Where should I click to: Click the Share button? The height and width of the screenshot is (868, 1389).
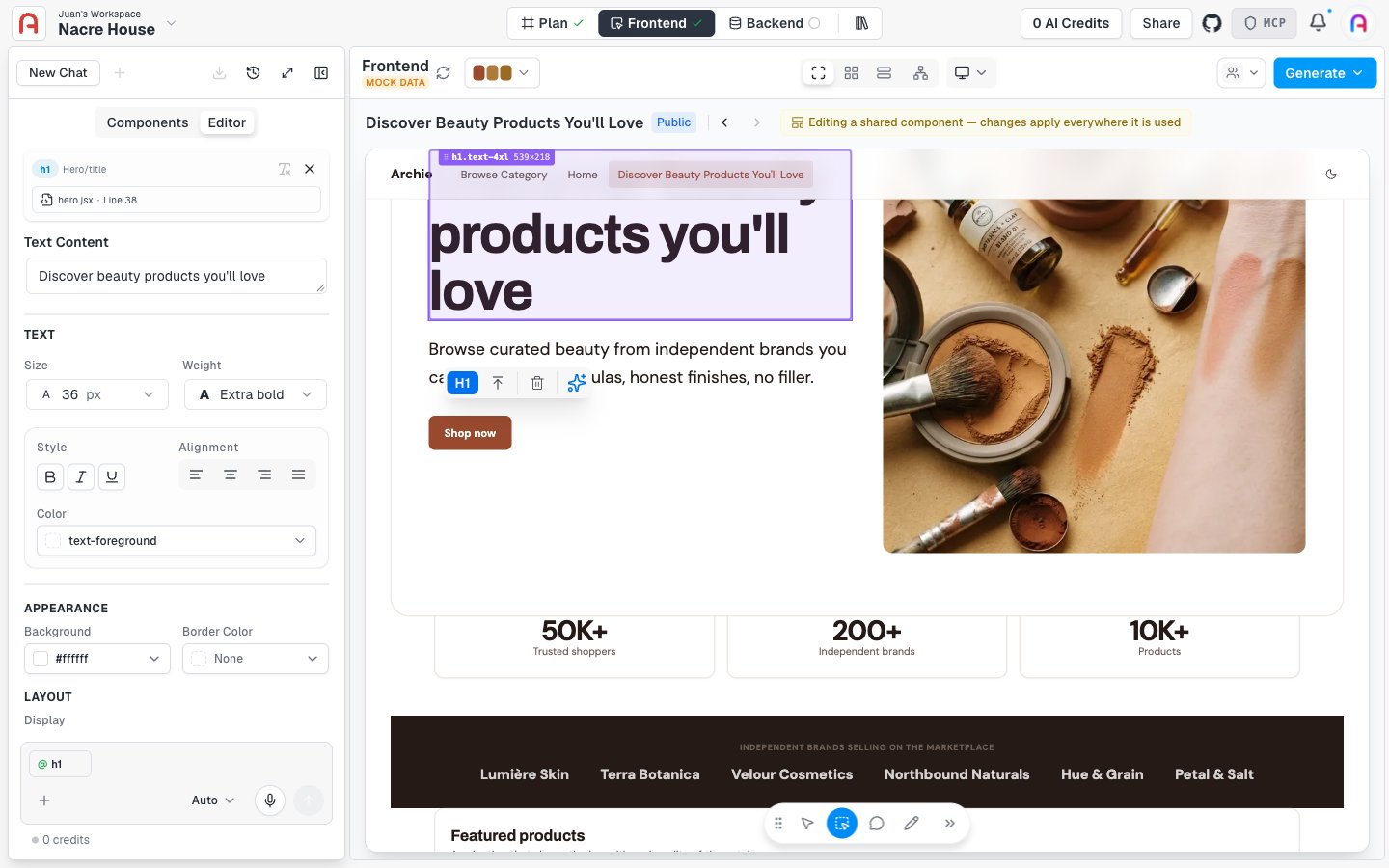click(x=1161, y=23)
